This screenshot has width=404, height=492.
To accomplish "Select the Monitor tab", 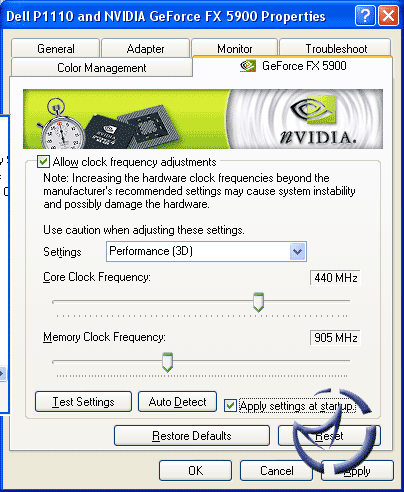I will click(x=235, y=49).
